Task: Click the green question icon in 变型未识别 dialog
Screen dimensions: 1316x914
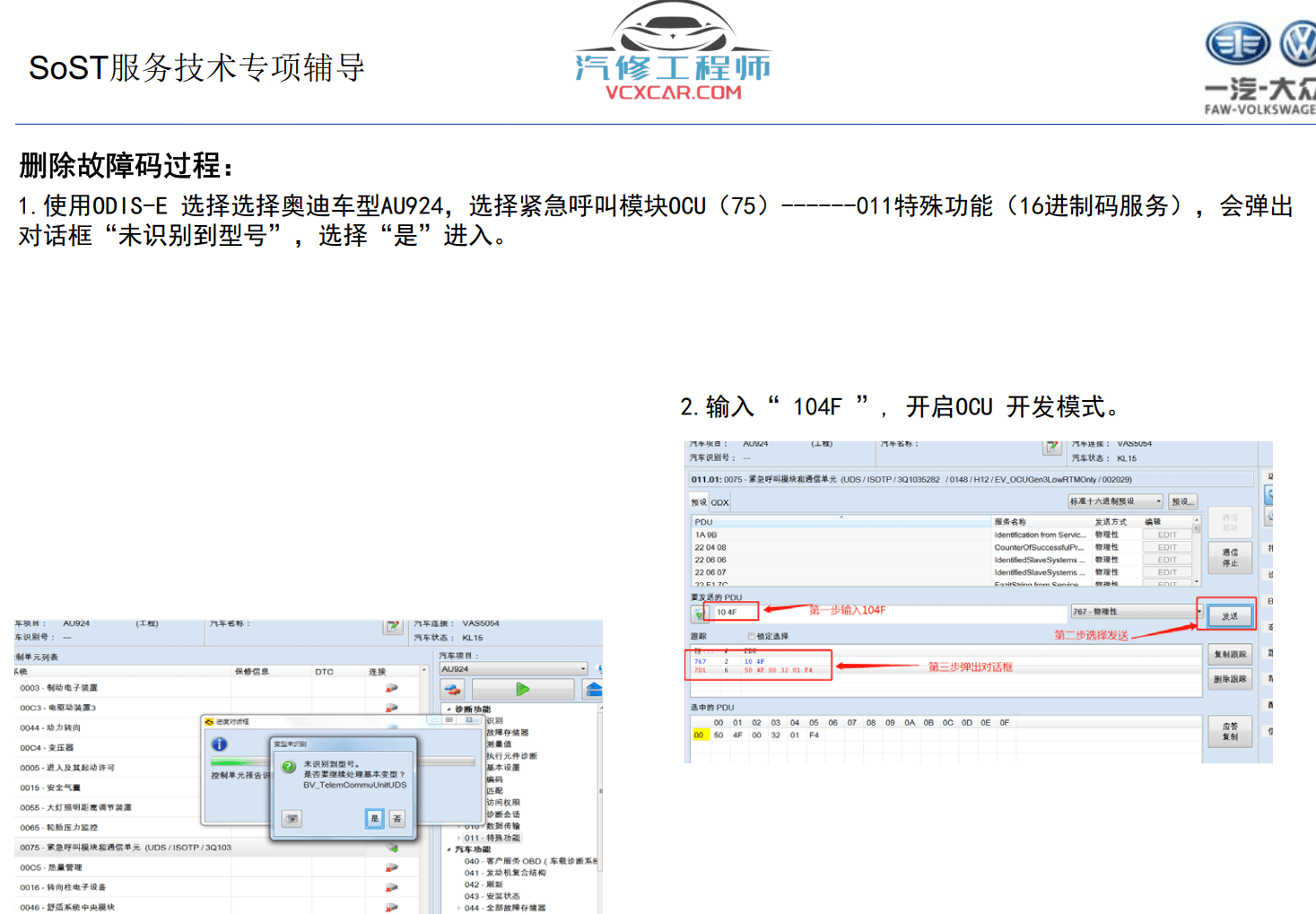Action: tap(287, 767)
